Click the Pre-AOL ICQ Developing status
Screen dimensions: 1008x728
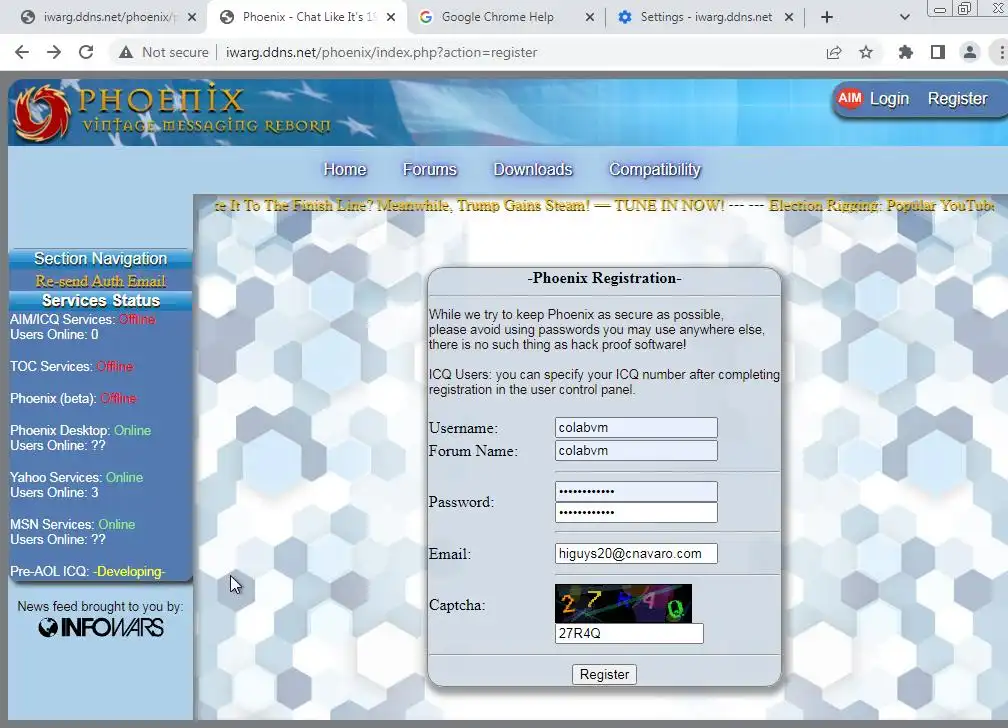(x=129, y=571)
